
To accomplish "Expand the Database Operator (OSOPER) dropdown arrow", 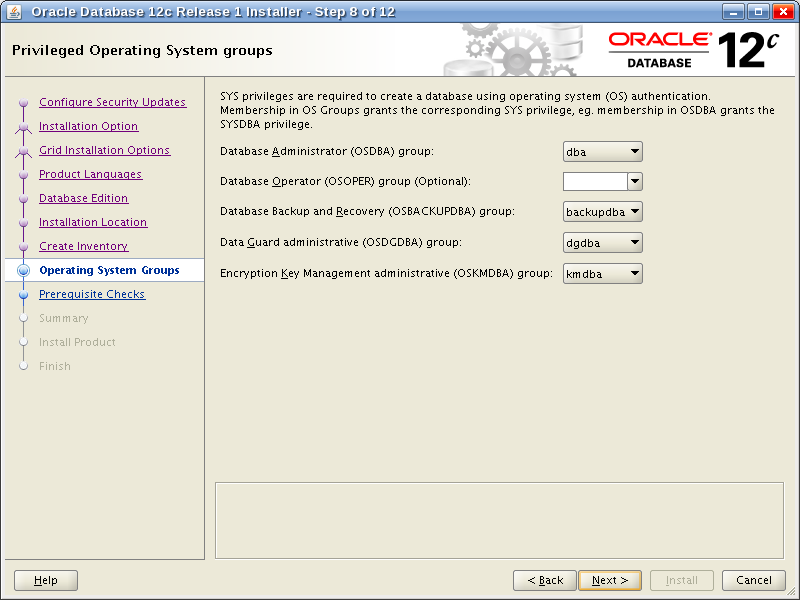I will [634, 182].
